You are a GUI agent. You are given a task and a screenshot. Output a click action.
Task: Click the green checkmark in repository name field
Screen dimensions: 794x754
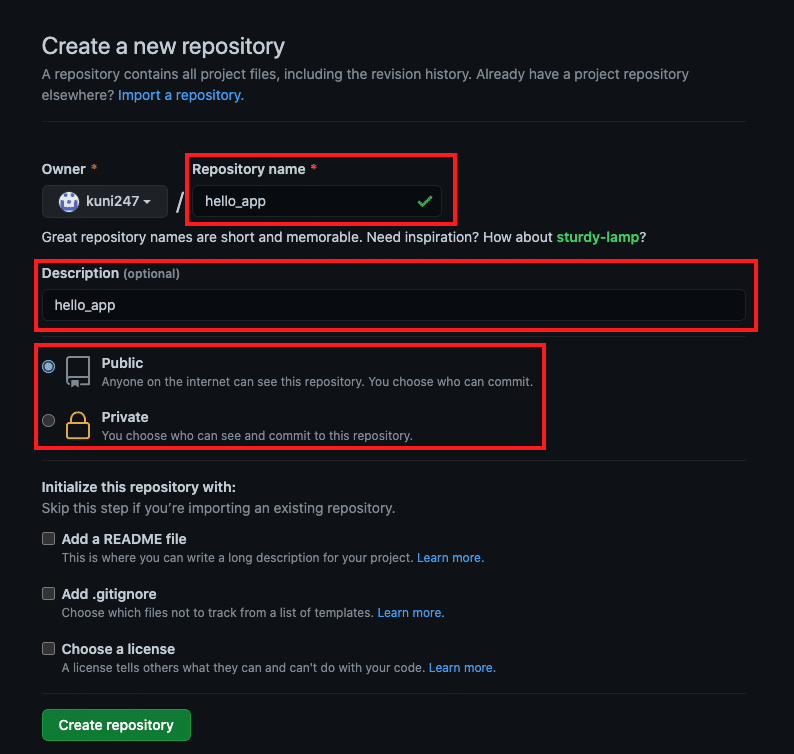[425, 201]
